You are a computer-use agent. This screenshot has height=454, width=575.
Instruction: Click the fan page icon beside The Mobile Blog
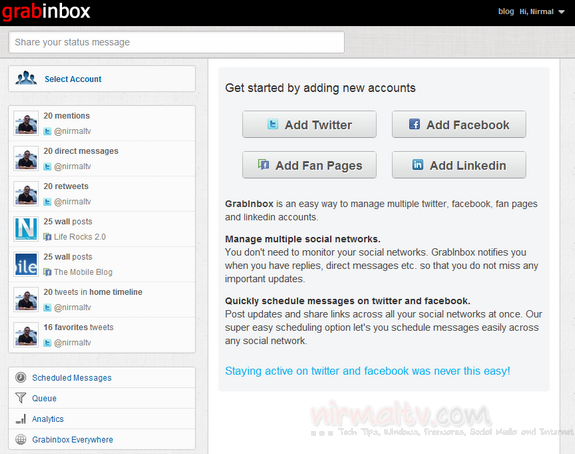[47, 272]
